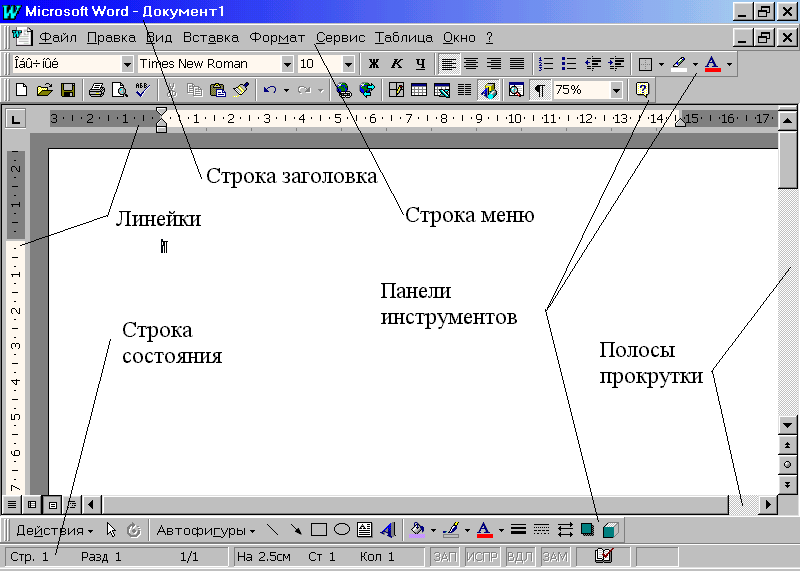The height and width of the screenshot is (571, 800).
Task: Open the 3-D effects button
Action: click(611, 530)
